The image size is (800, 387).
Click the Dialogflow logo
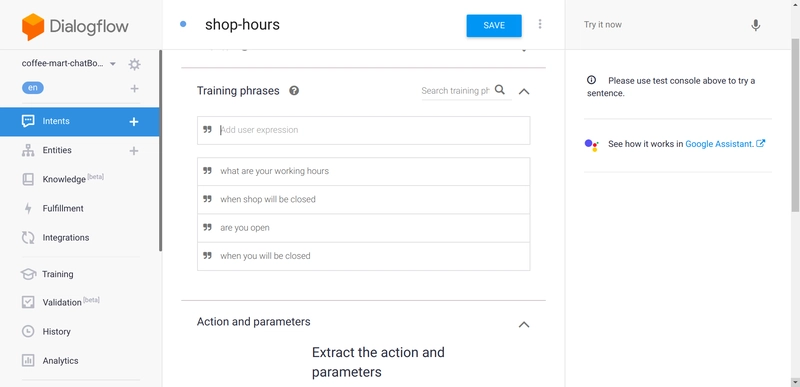click(x=75, y=27)
